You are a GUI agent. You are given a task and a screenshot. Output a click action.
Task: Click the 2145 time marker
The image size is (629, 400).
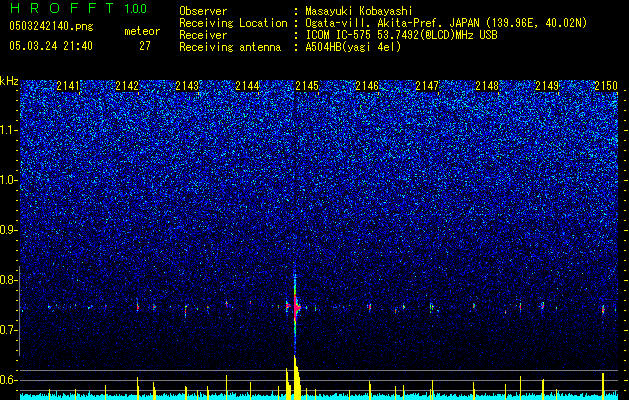click(x=307, y=85)
